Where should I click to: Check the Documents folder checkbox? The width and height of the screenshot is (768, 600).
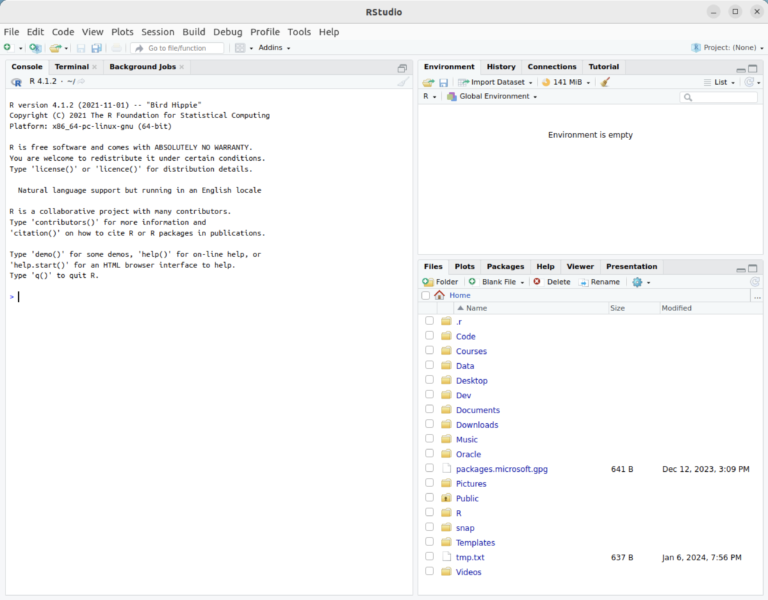[430, 409]
